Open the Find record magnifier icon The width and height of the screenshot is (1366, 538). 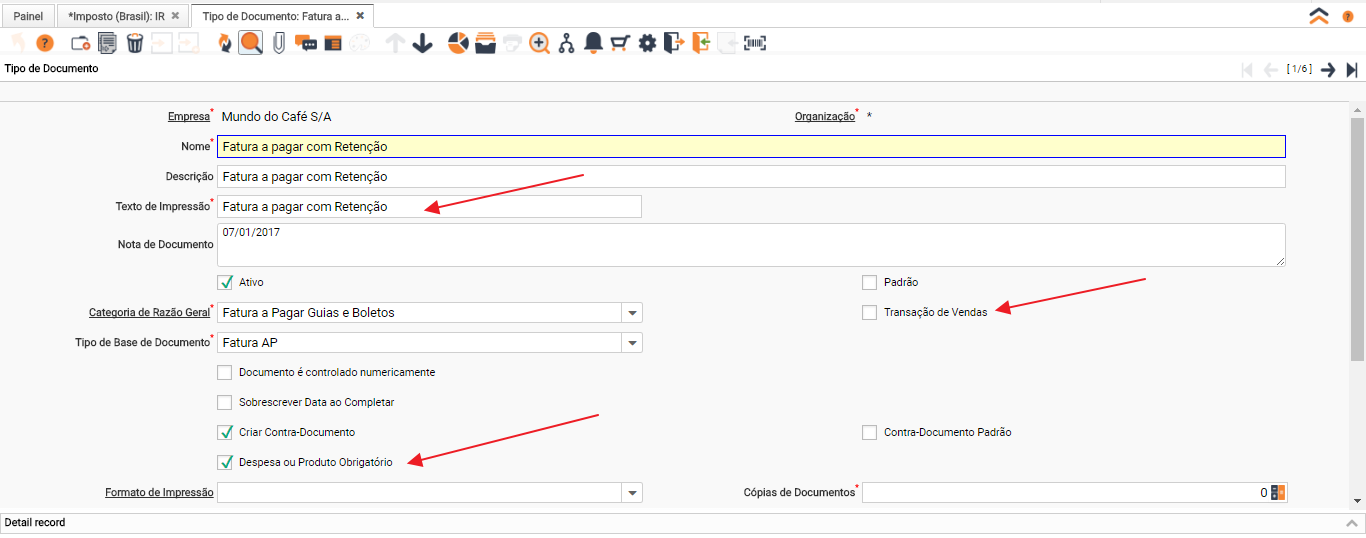pos(251,43)
